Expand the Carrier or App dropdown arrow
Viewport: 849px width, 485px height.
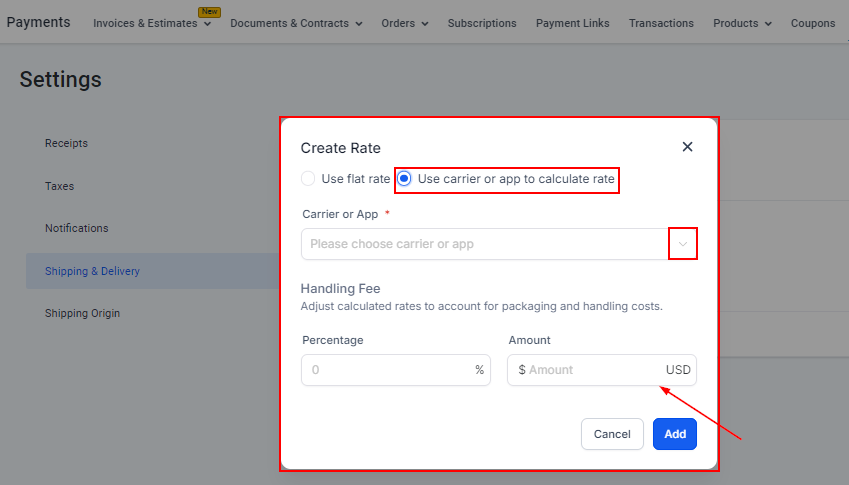[683, 244]
